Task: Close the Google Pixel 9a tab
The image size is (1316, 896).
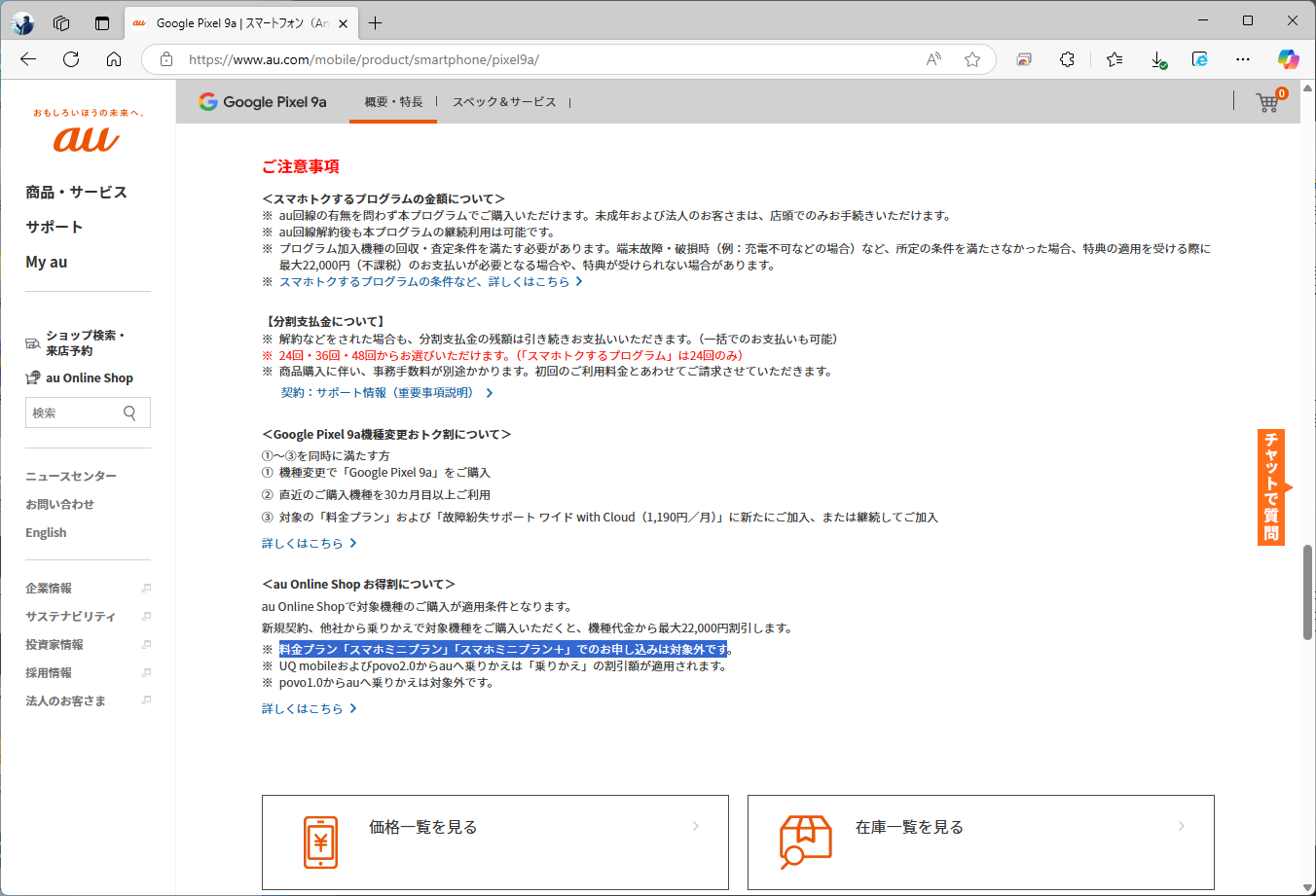Action: tap(343, 23)
